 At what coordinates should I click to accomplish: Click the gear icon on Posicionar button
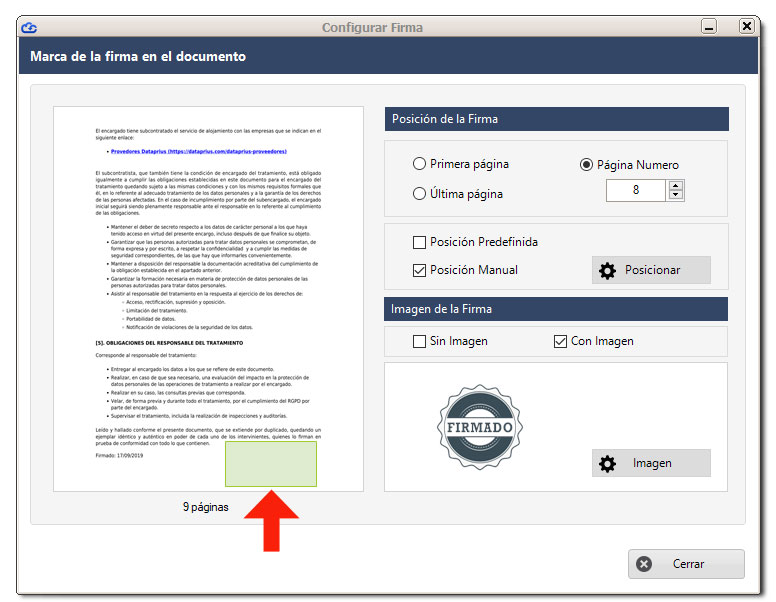[607, 270]
